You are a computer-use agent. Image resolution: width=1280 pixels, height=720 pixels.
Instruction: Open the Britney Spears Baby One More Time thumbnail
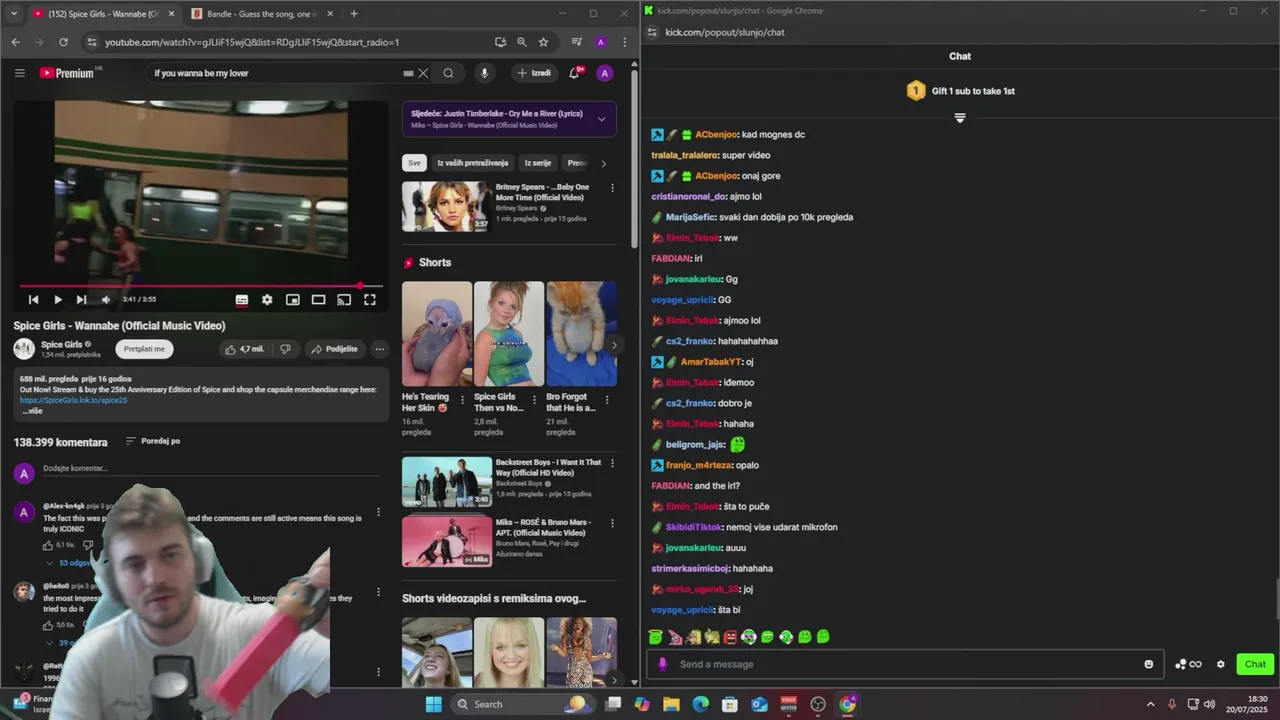[446, 206]
